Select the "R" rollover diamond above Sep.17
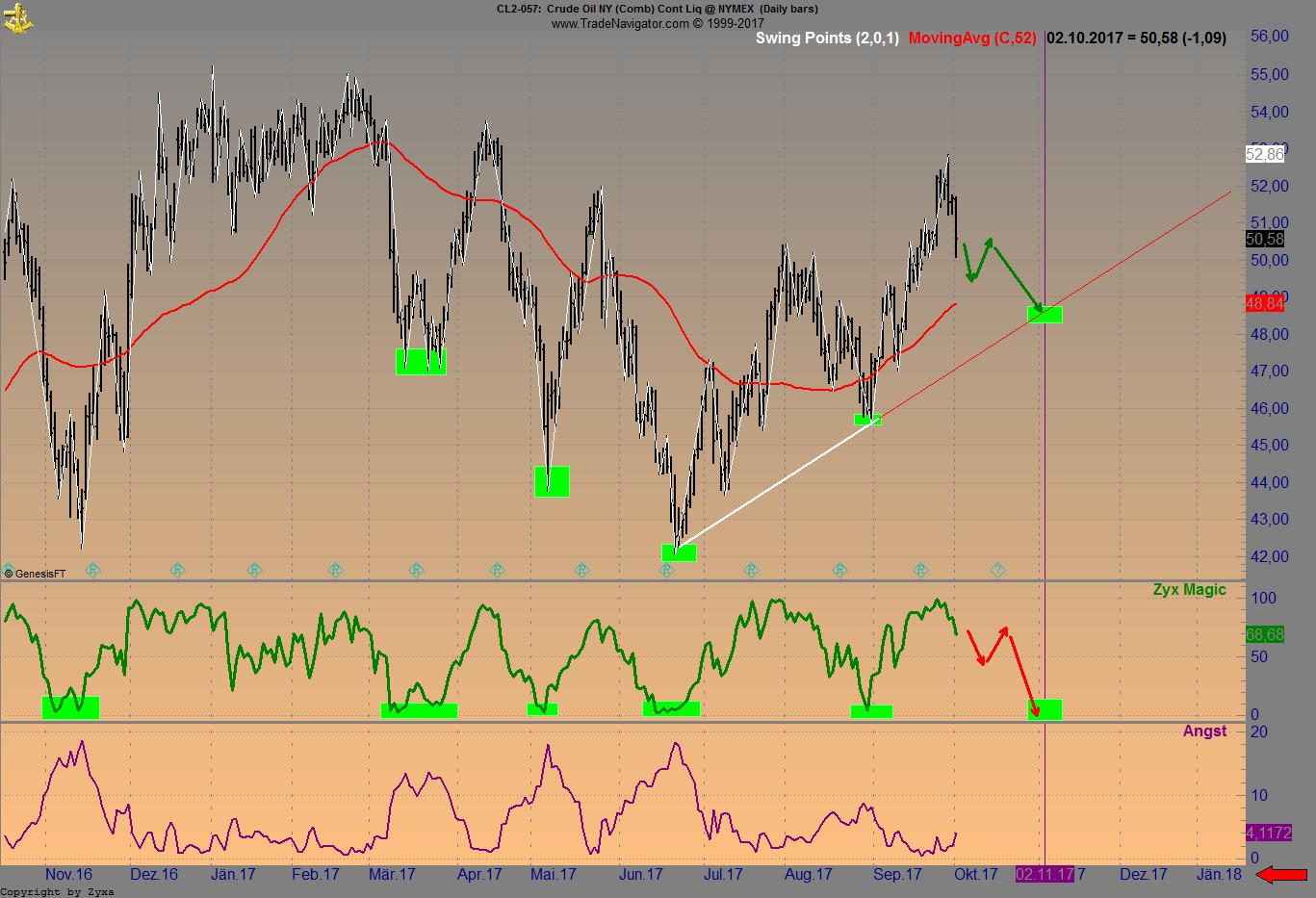This screenshot has width=1316, height=898. coord(921,570)
